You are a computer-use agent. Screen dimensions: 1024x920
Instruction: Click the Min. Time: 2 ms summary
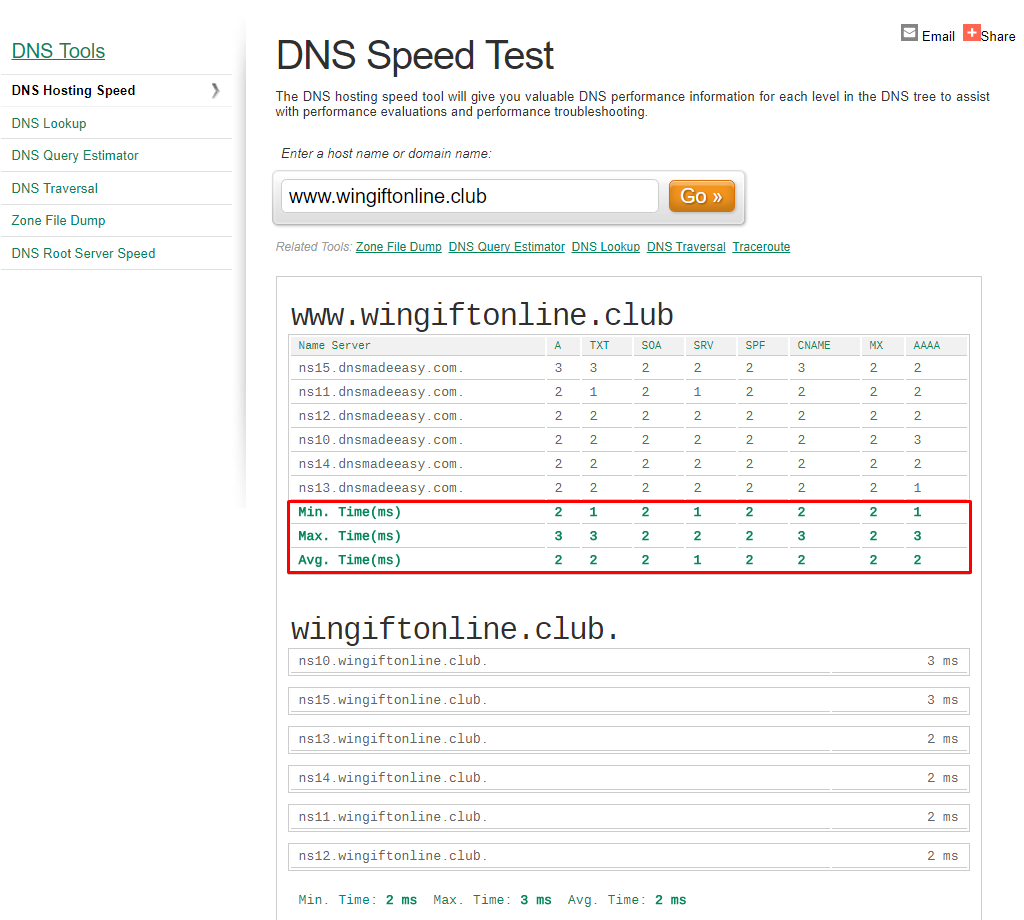click(358, 900)
